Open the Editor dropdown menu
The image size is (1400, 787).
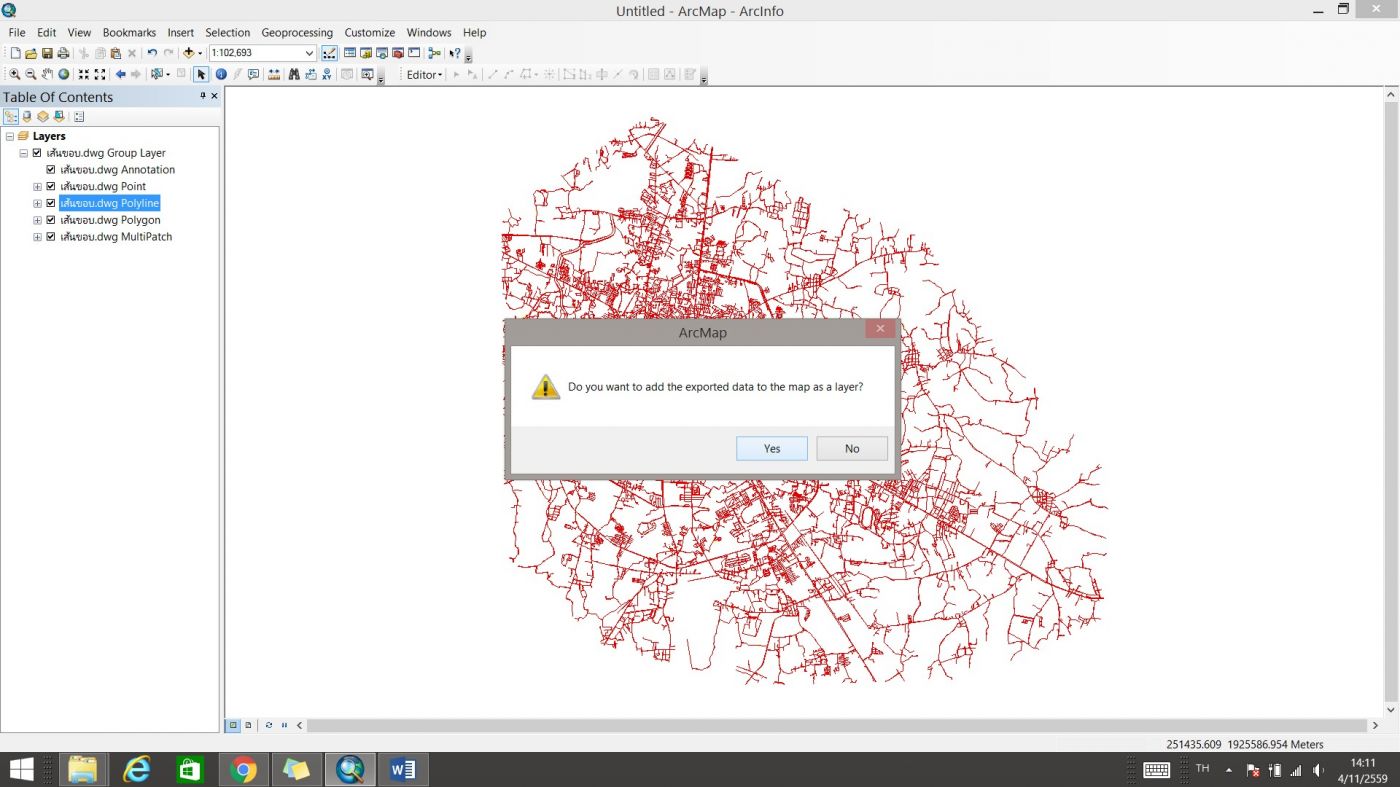click(x=424, y=75)
